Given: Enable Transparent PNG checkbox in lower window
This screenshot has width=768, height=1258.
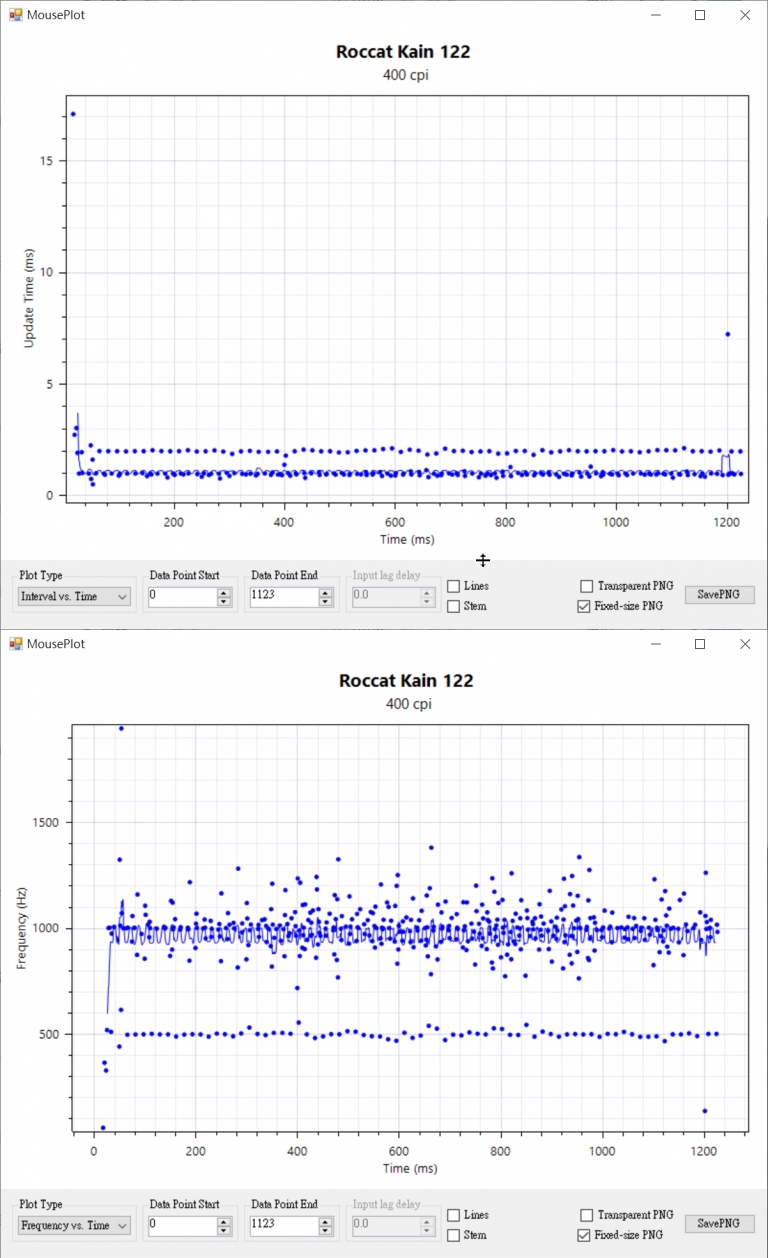Looking at the screenshot, I should pyautogui.click(x=587, y=1215).
